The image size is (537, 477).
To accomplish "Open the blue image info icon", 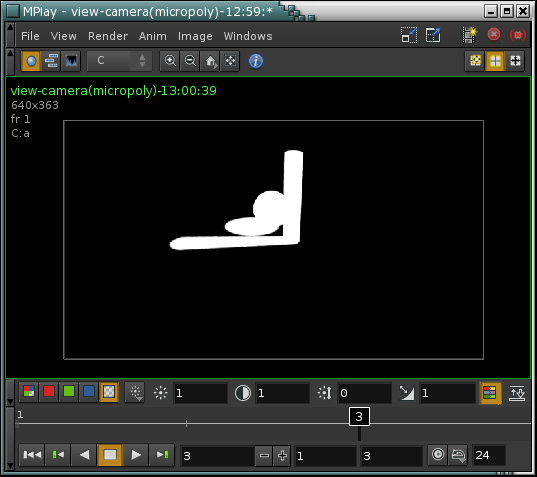I will [256, 61].
